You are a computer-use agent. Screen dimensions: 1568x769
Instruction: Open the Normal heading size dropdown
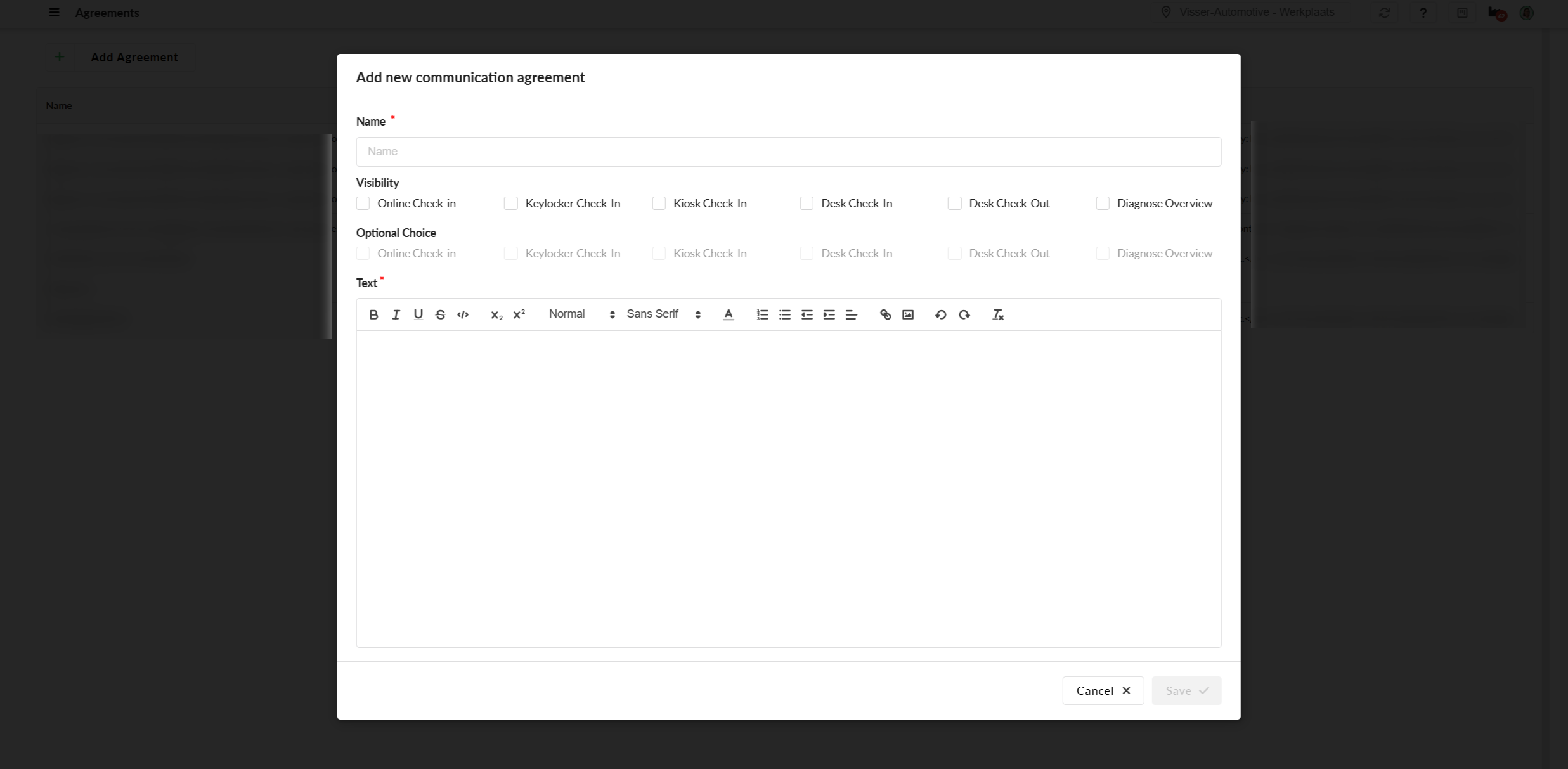581,314
